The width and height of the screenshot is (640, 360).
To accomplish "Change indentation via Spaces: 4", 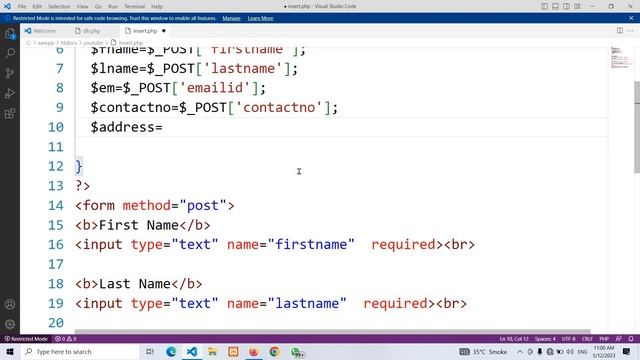I will (545, 339).
